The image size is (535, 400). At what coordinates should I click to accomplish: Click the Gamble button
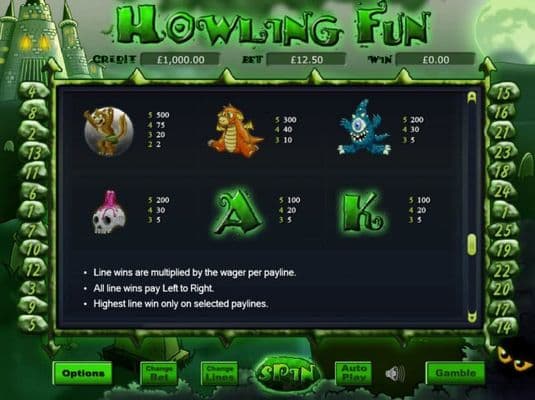[456, 373]
